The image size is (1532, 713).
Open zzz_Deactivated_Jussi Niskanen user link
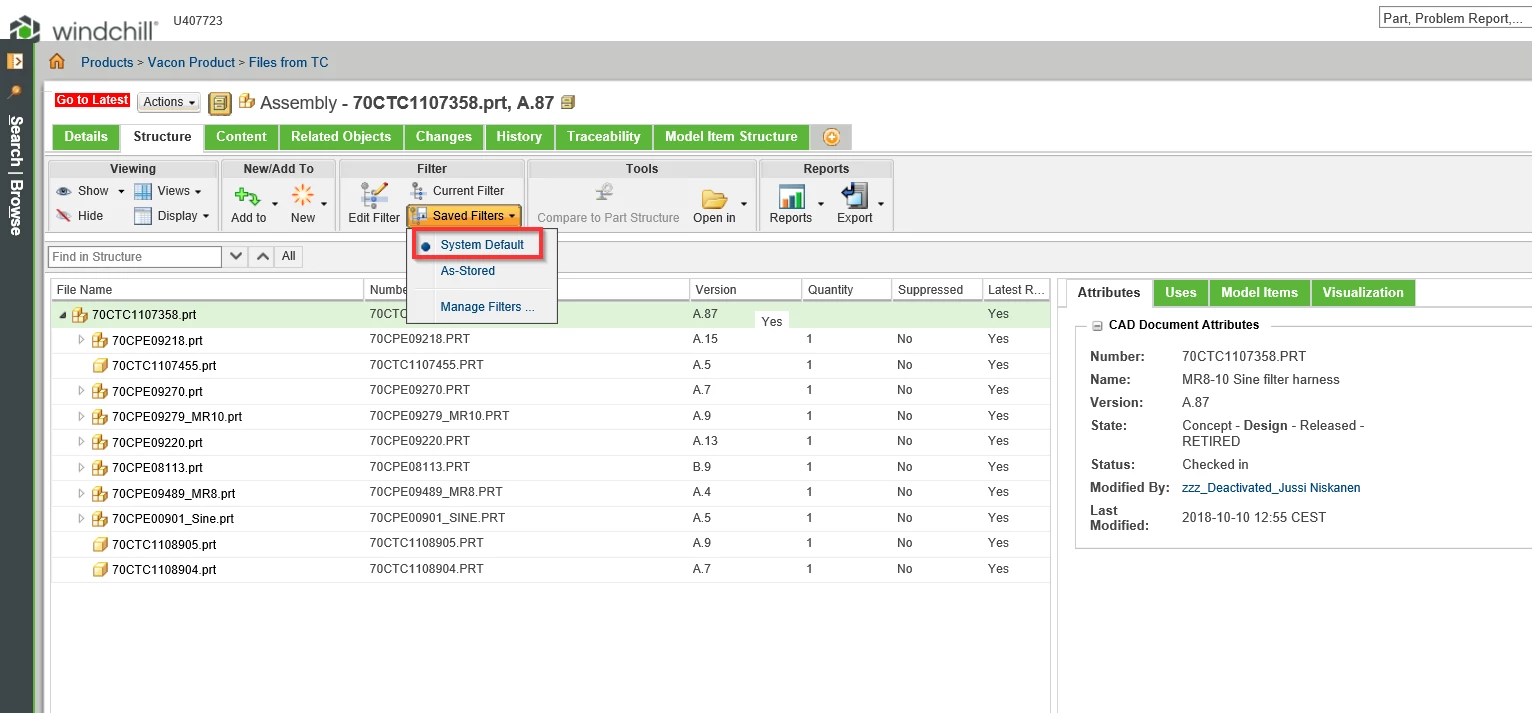[1271, 488]
